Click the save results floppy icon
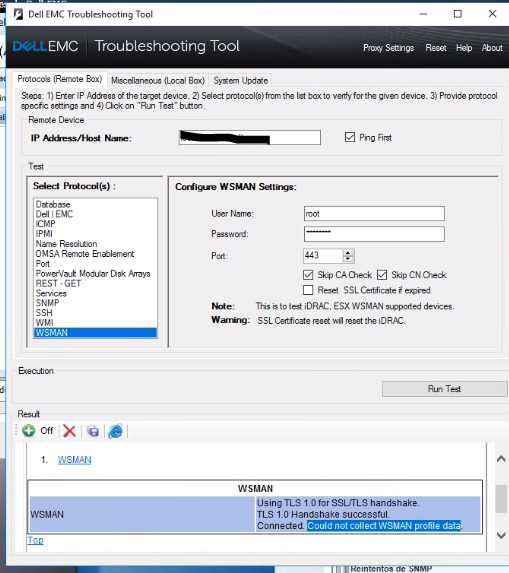 click(93, 432)
